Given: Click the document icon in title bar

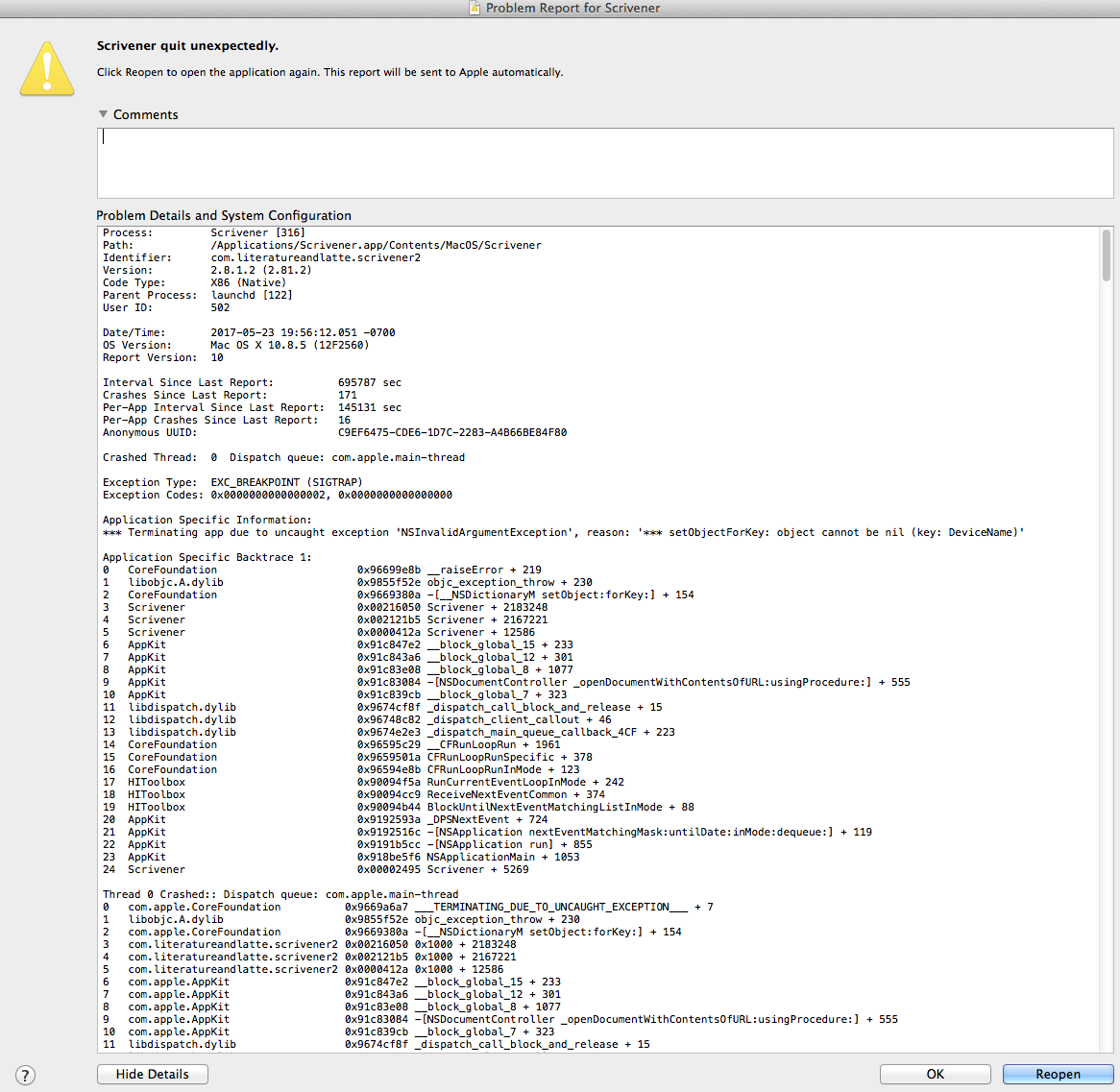Looking at the screenshot, I should 475,8.
